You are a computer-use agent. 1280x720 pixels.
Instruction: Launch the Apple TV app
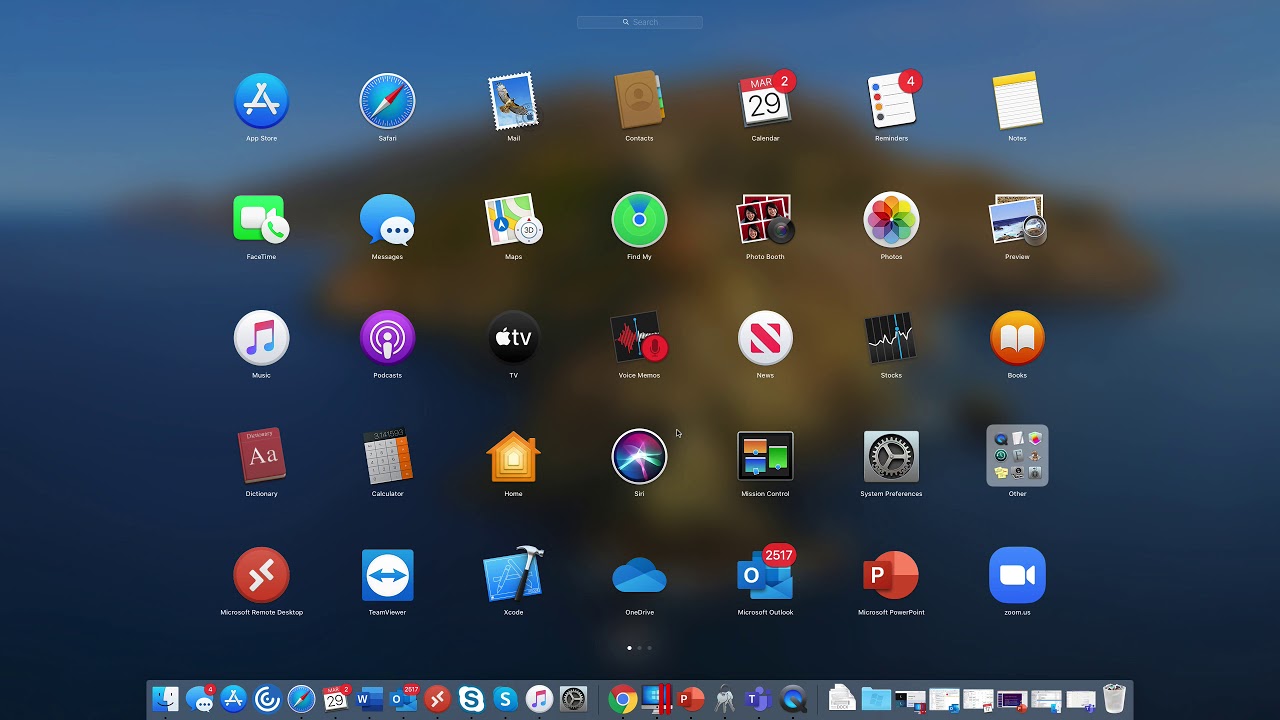click(x=513, y=338)
